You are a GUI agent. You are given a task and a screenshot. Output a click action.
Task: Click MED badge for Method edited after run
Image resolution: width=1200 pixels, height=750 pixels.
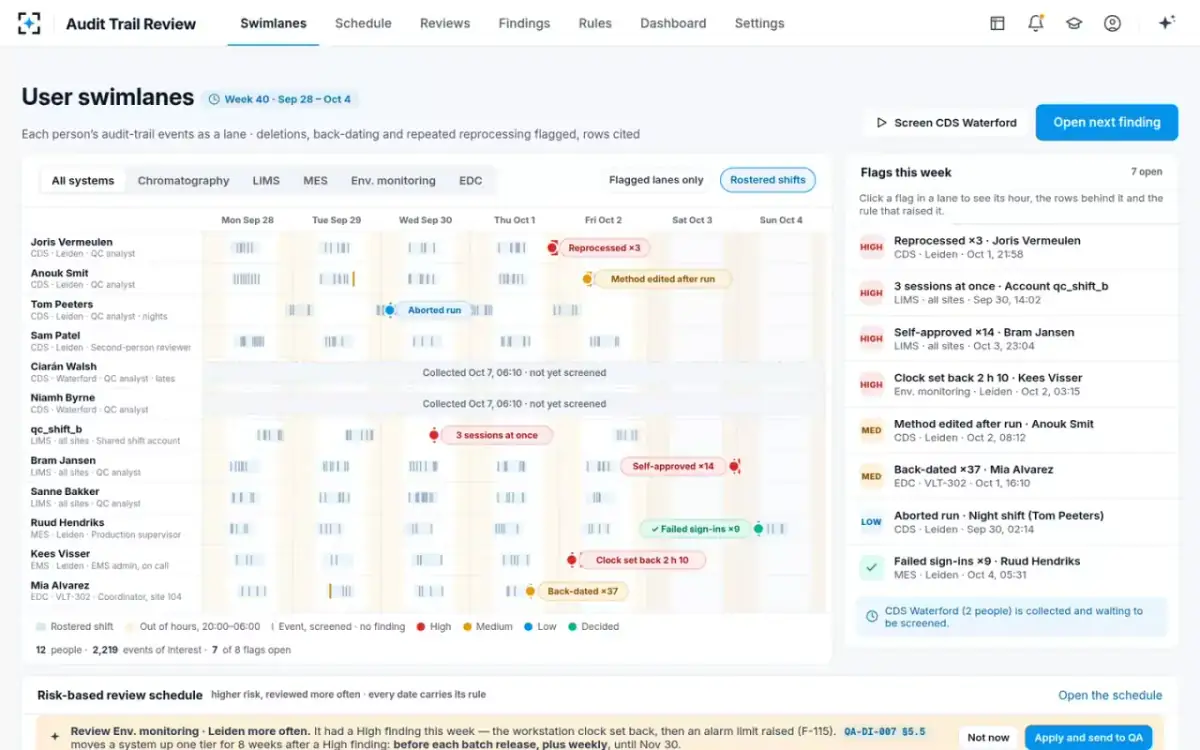pyautogui.click(x=871, y=431)
